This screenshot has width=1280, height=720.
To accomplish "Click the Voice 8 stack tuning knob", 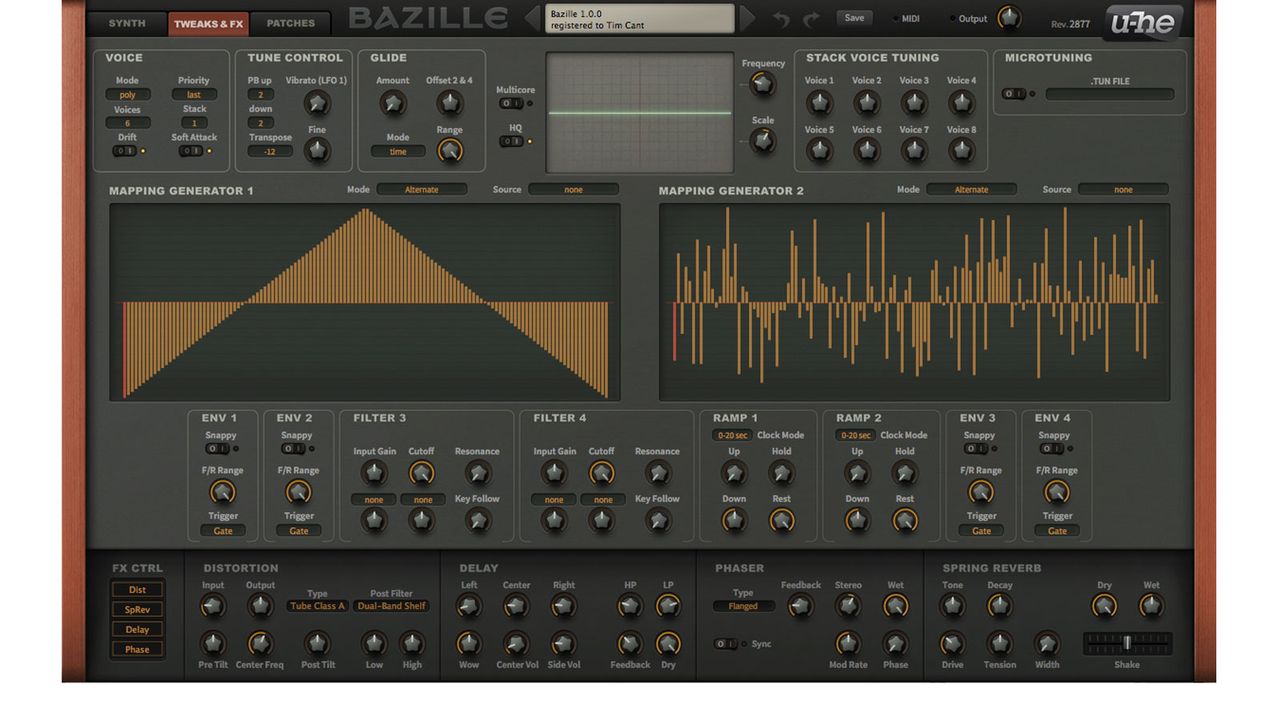I will click(961, 151).
